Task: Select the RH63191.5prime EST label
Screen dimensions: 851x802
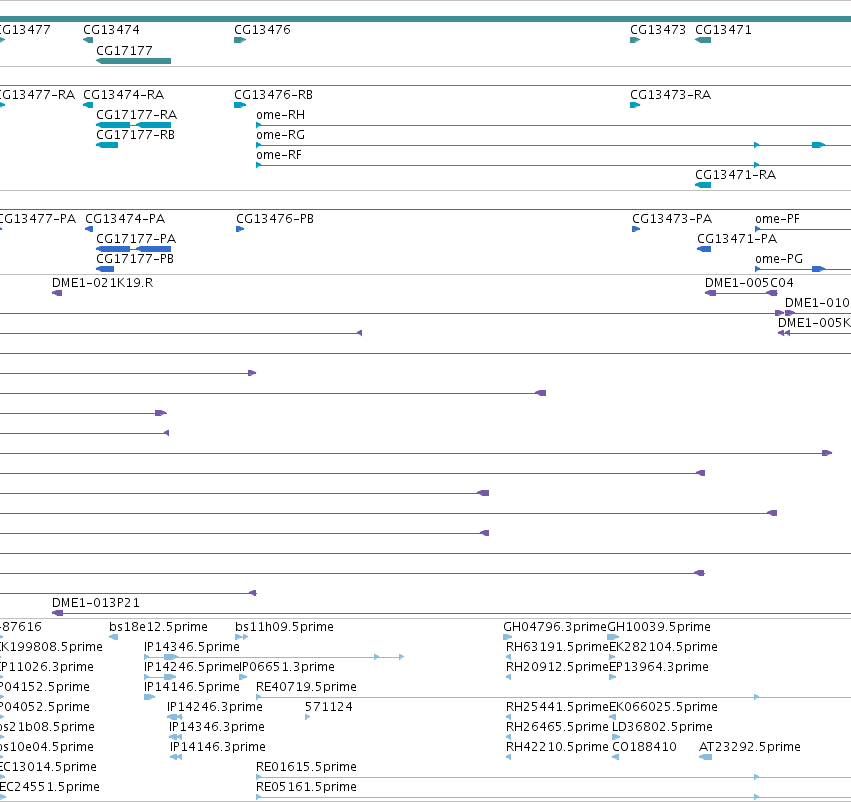Action: [557, 647]
